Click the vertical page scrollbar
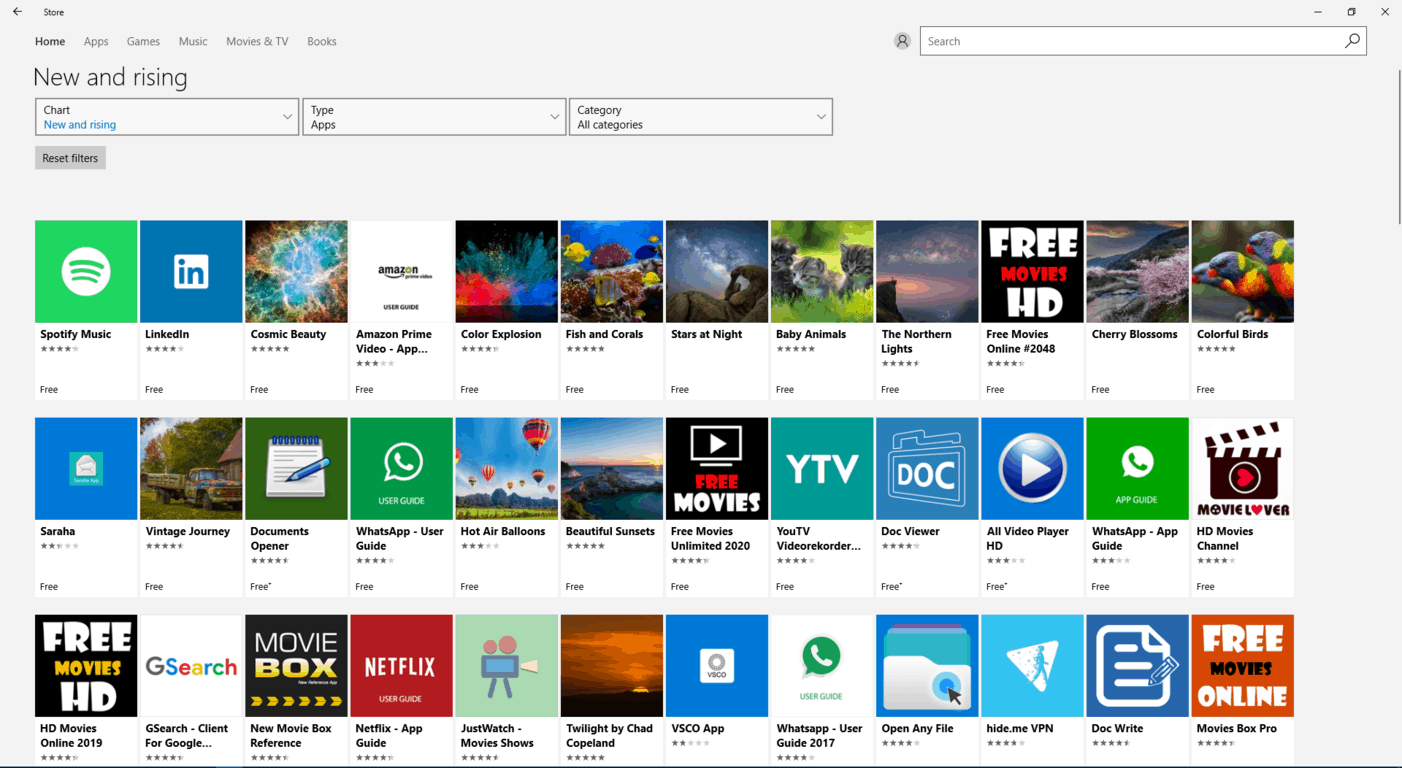1402x768 pixels. (1398, 148)
